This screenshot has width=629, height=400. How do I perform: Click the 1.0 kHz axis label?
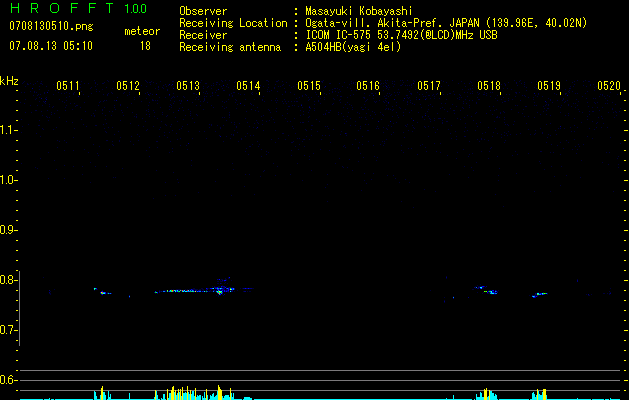[x=8, y=180]
